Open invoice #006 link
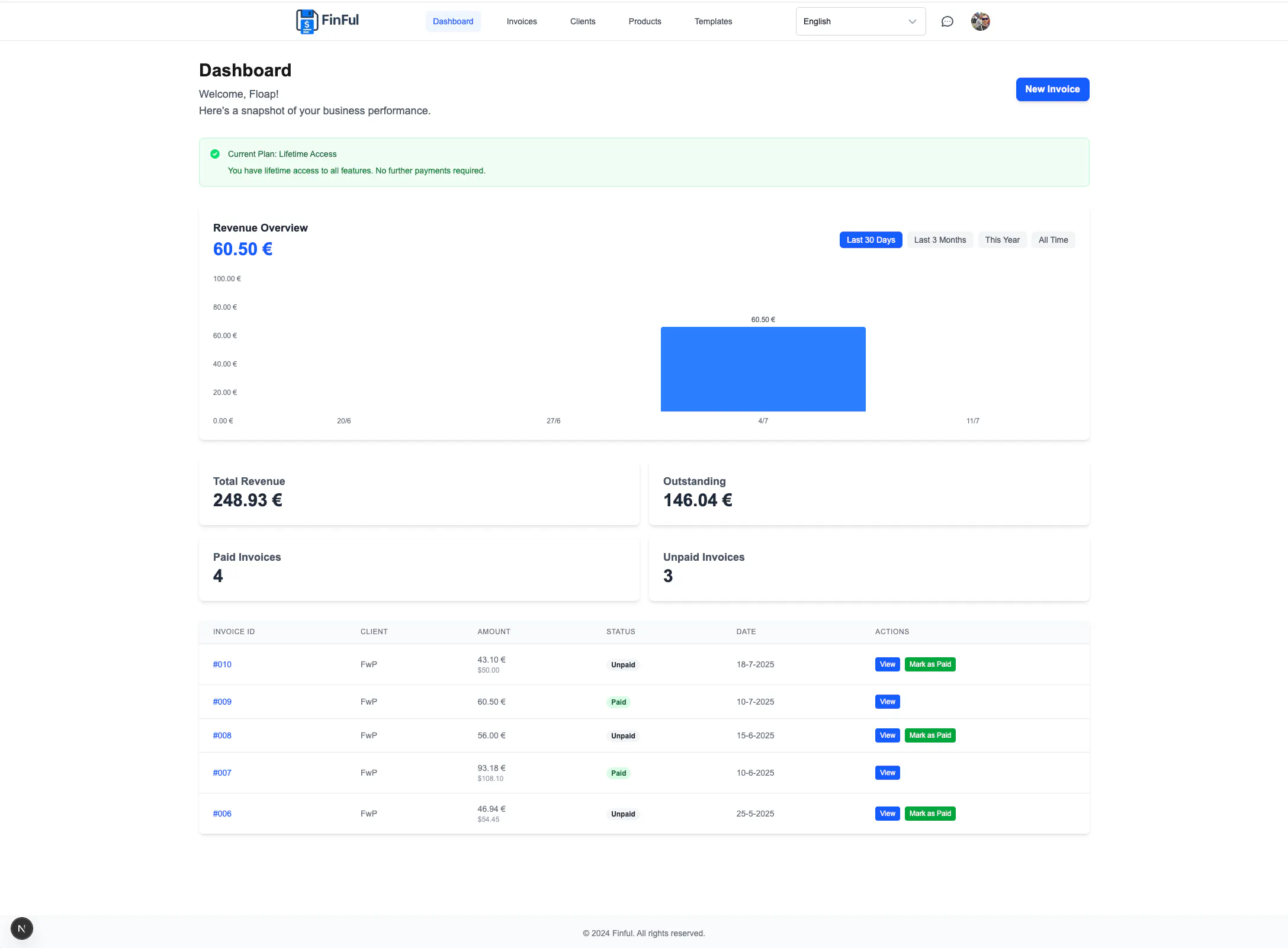Screen dimensions: 1288x948 (x=222, y=814)
